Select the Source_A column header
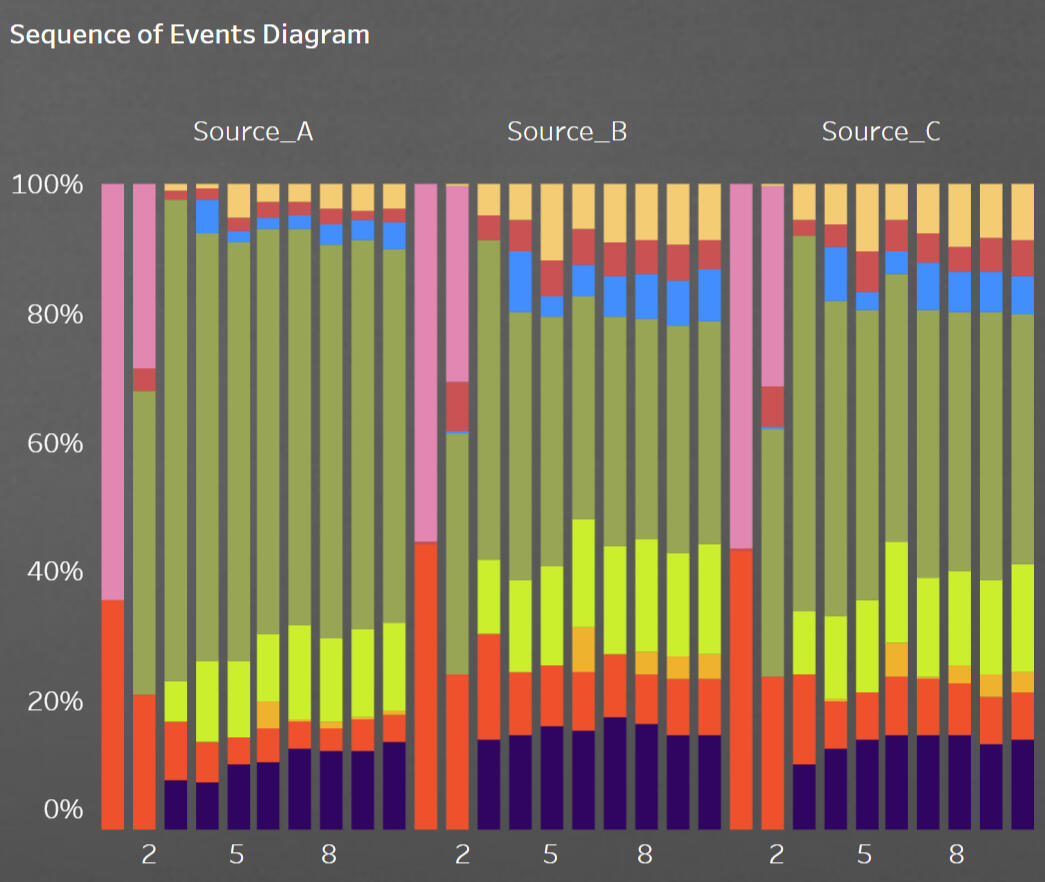 click(x=253, y=132)
